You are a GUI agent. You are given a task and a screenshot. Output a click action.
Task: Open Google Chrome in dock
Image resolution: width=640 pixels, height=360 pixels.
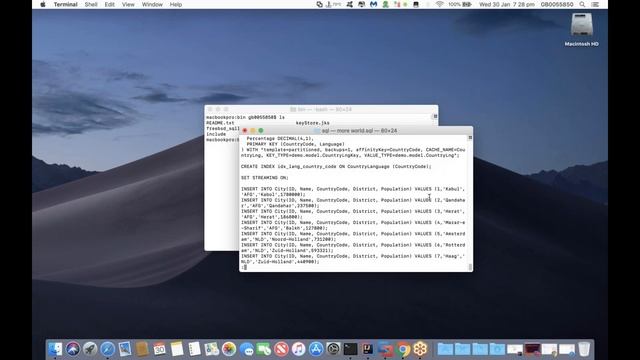403,349
